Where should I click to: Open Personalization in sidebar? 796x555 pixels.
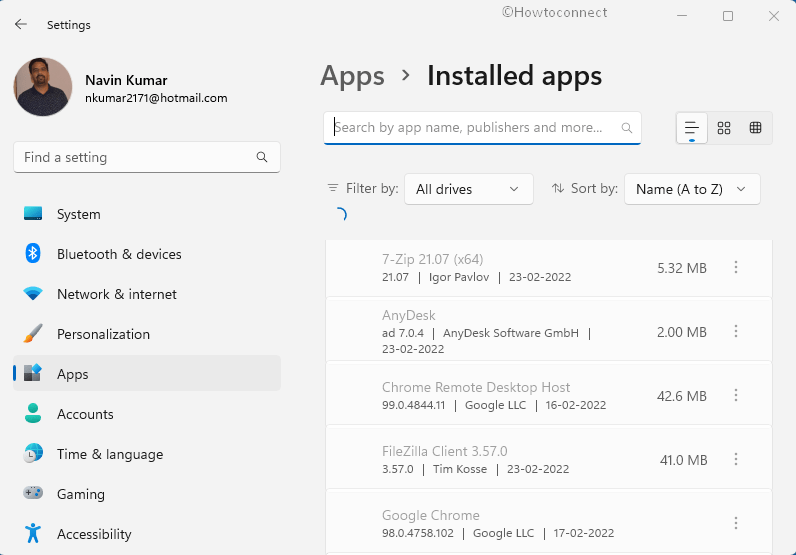click(x=147, y=334)
